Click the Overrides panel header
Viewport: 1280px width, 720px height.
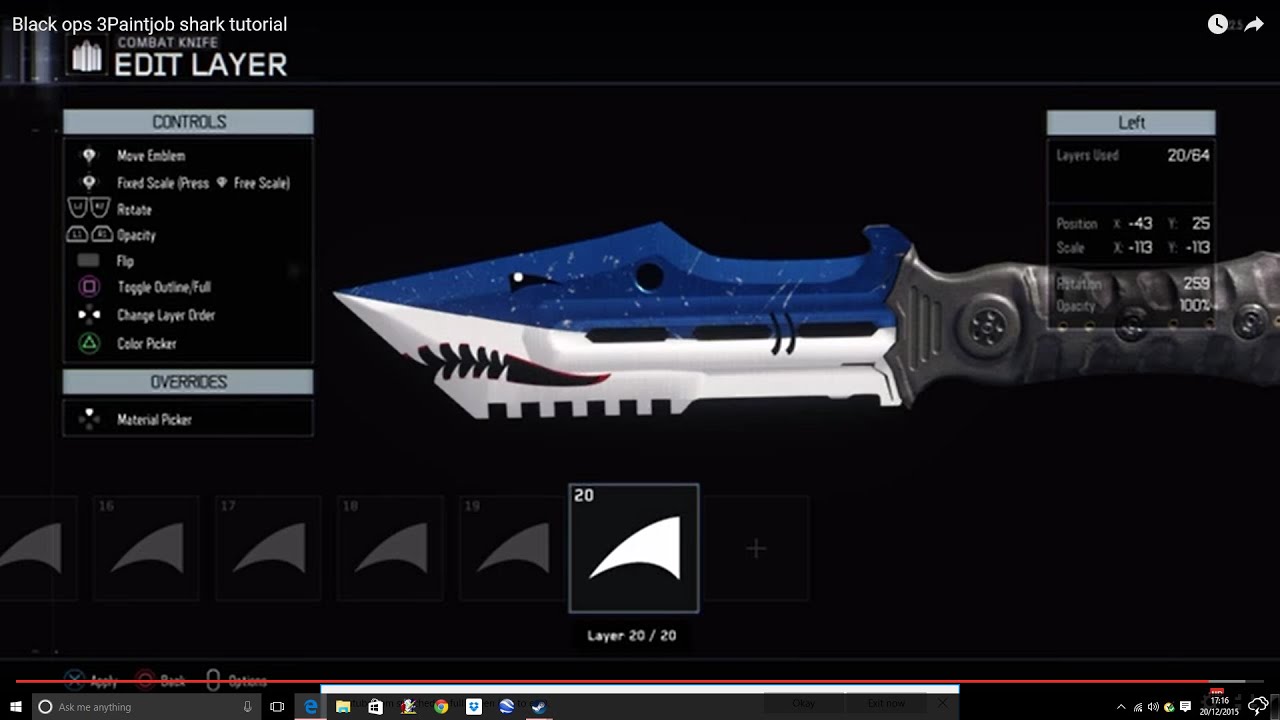tap(188, 382)
